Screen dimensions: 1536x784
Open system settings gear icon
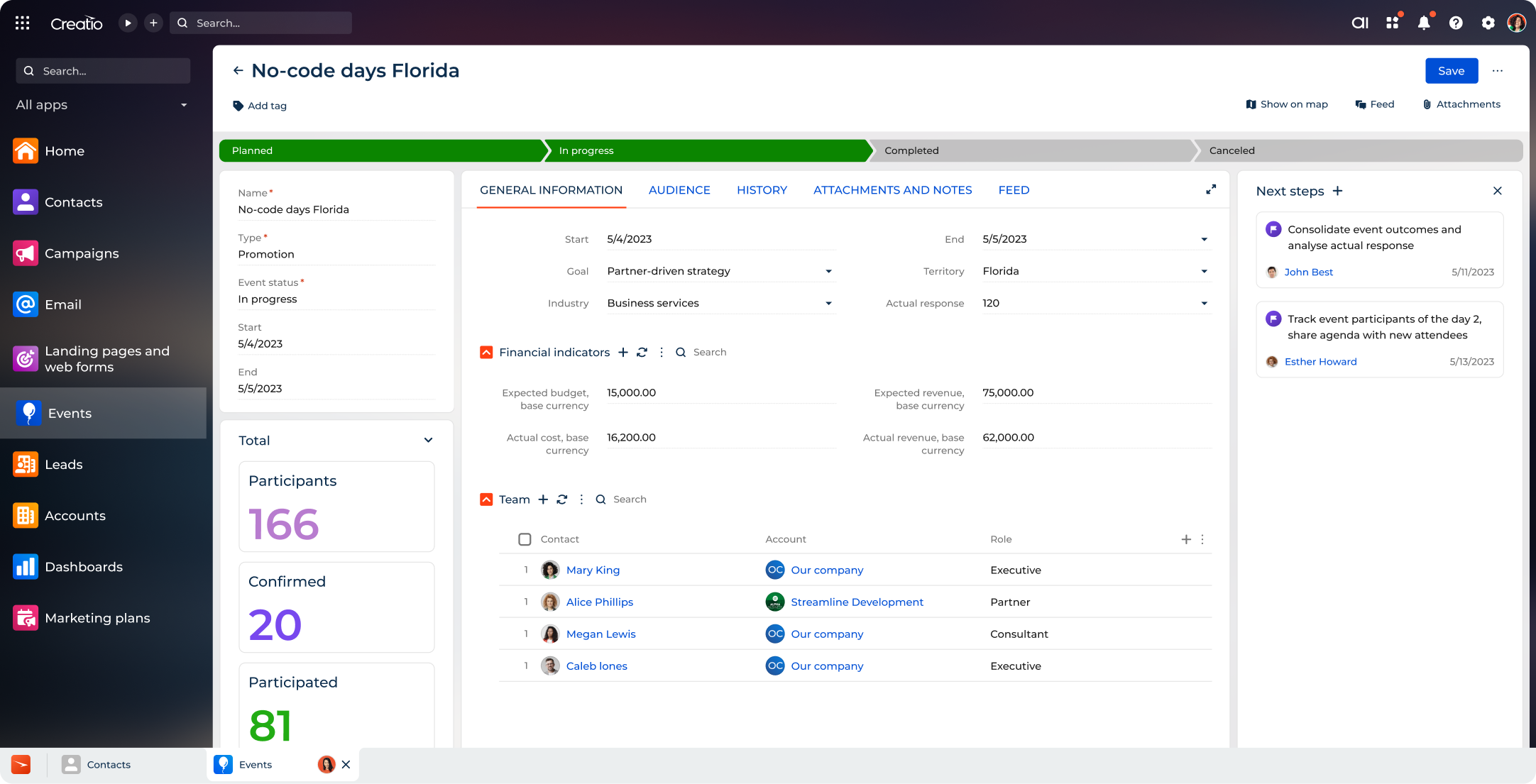(x=1488, y=22)
